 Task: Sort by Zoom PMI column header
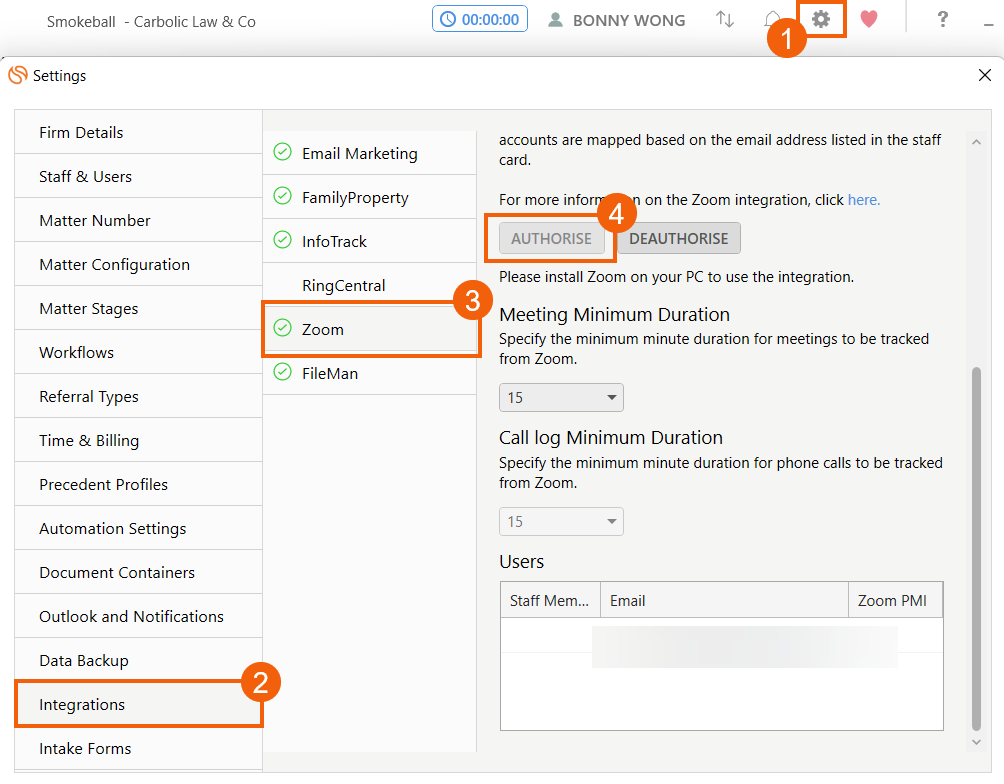[895, 600]
